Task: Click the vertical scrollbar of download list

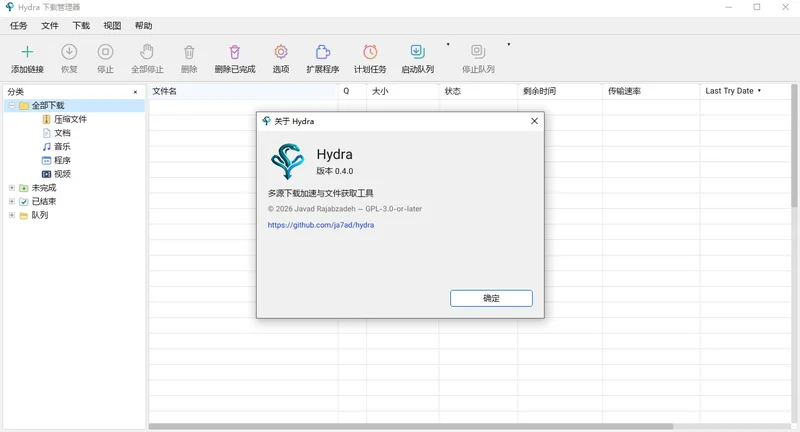Action: tap(794, 145)
